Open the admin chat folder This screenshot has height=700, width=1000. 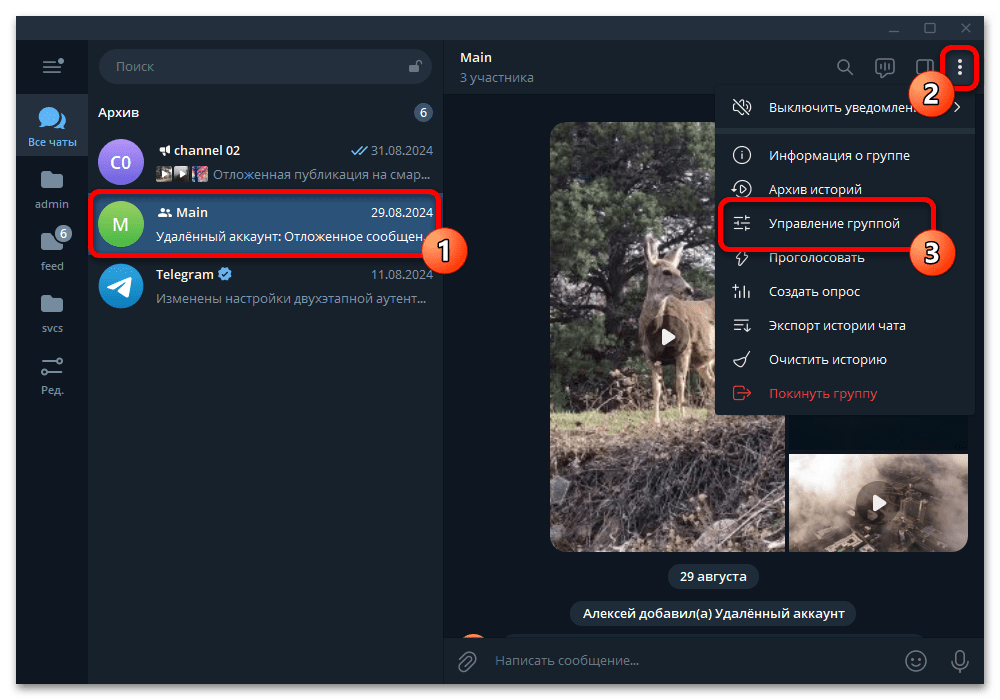52,189
